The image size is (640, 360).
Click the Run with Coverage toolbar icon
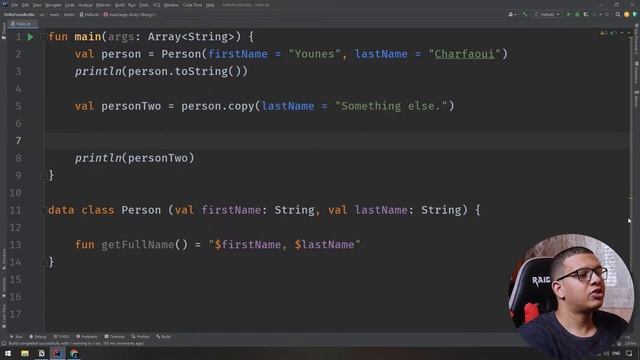click(x=586, y=14)
